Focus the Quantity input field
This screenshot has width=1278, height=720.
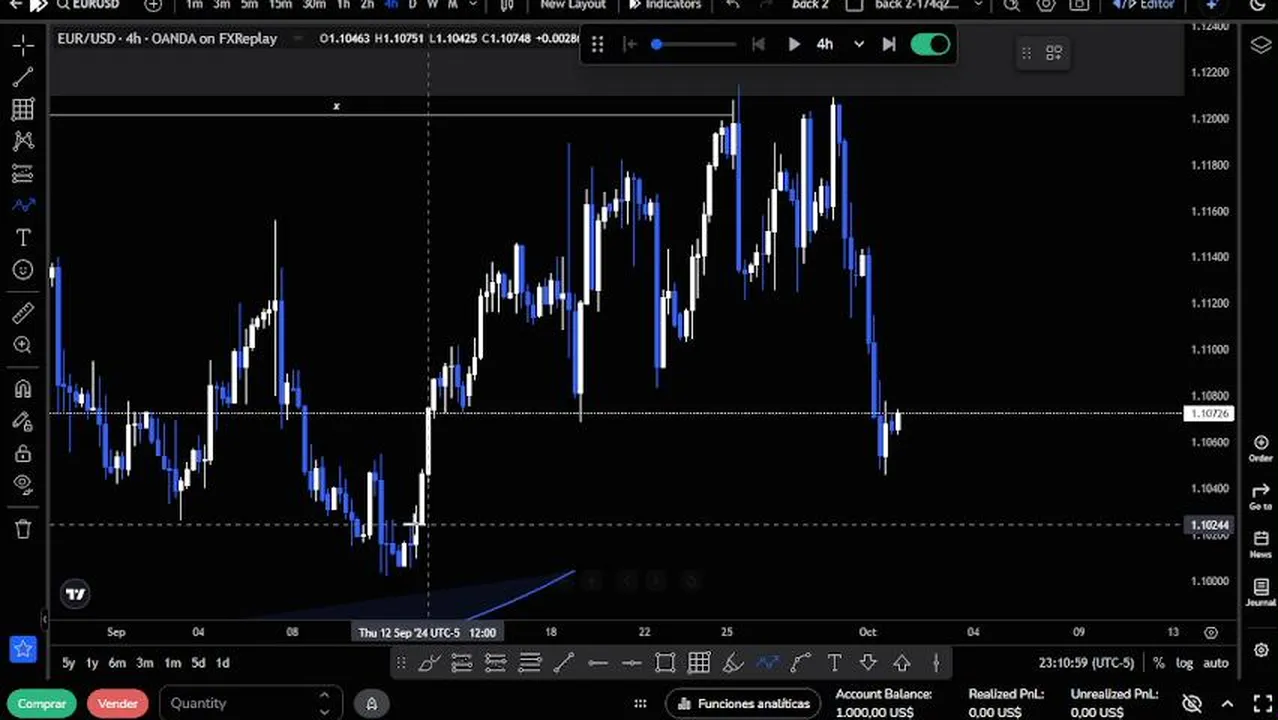coord(250,703)
